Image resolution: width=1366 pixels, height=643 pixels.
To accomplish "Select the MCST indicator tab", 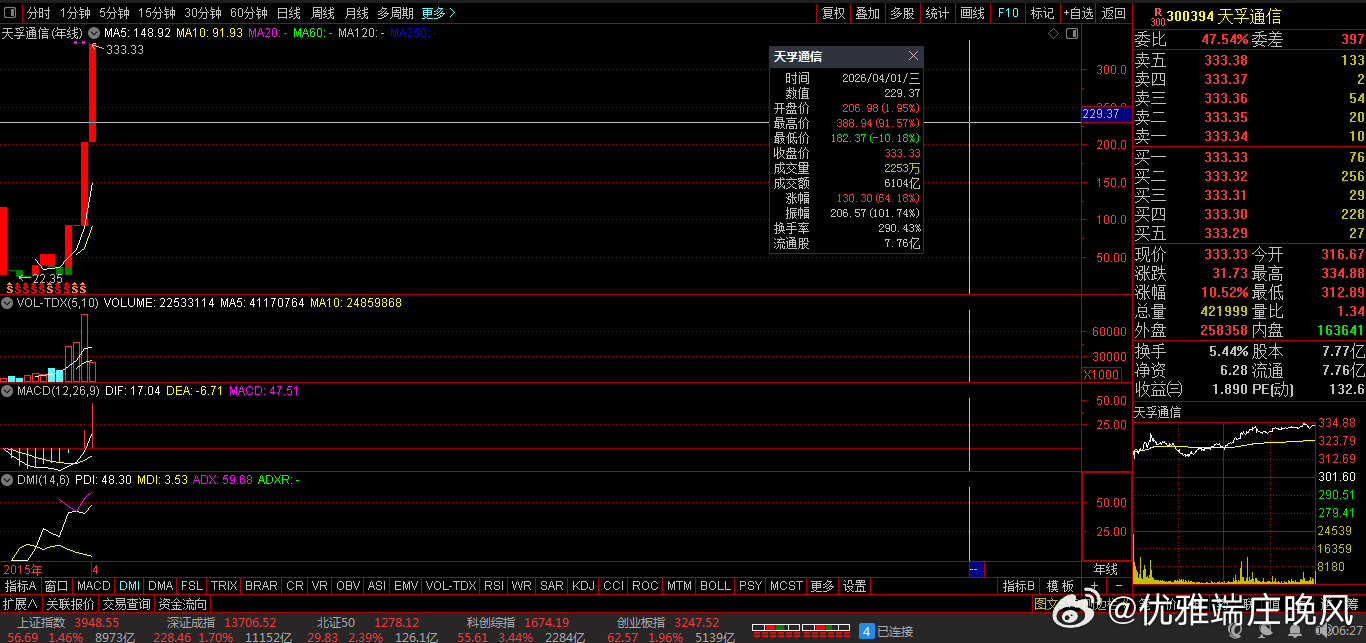I will (786, 586).
